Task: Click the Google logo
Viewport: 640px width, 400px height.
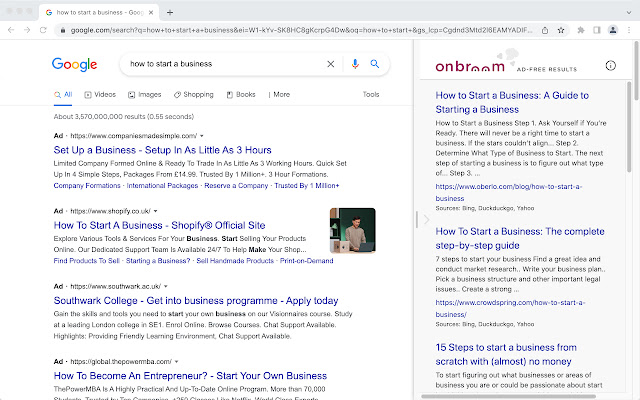Action: [74, 64]
